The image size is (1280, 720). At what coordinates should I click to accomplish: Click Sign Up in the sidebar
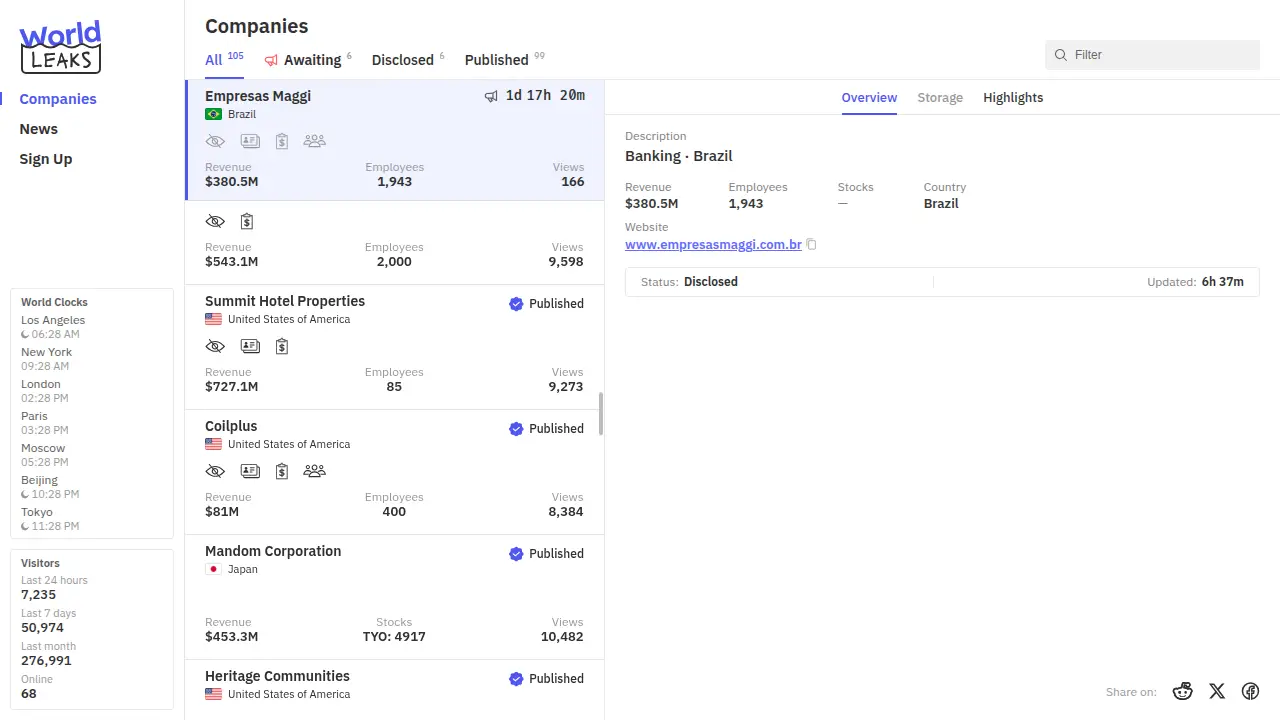pyautogui.click(x=46, y=159)
